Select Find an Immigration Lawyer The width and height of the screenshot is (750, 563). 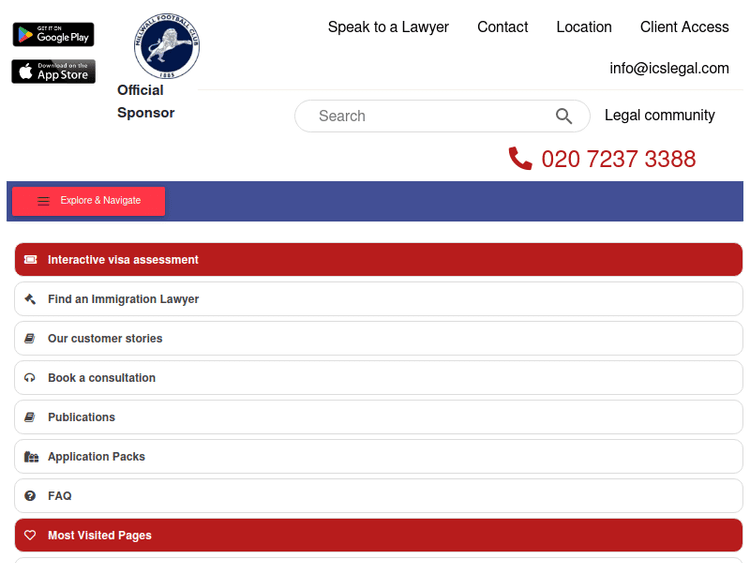[x=378, y=299]
